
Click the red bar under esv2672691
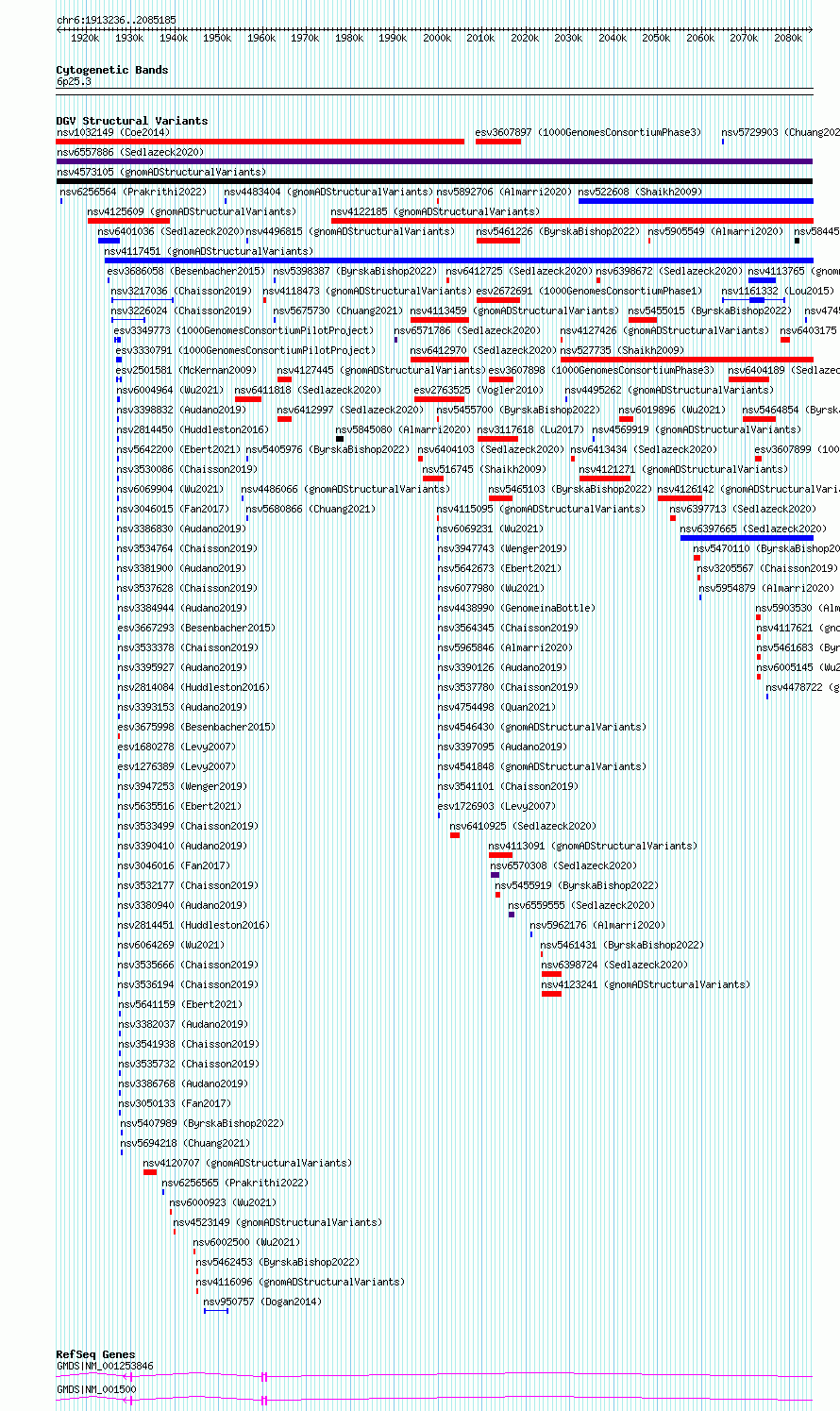(x=498, y=300)
